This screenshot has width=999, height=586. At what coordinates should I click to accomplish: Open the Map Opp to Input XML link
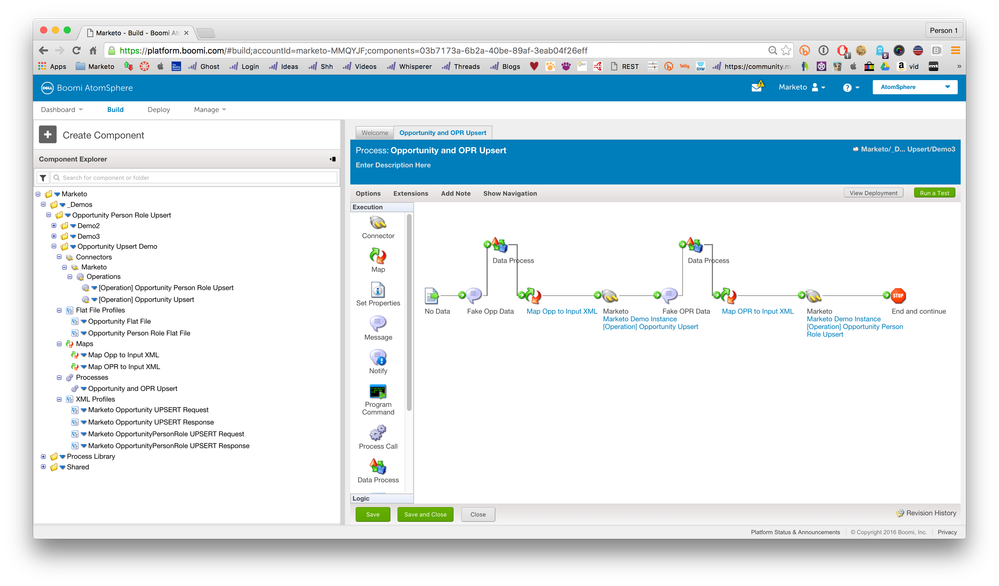(x=562, y=311)
